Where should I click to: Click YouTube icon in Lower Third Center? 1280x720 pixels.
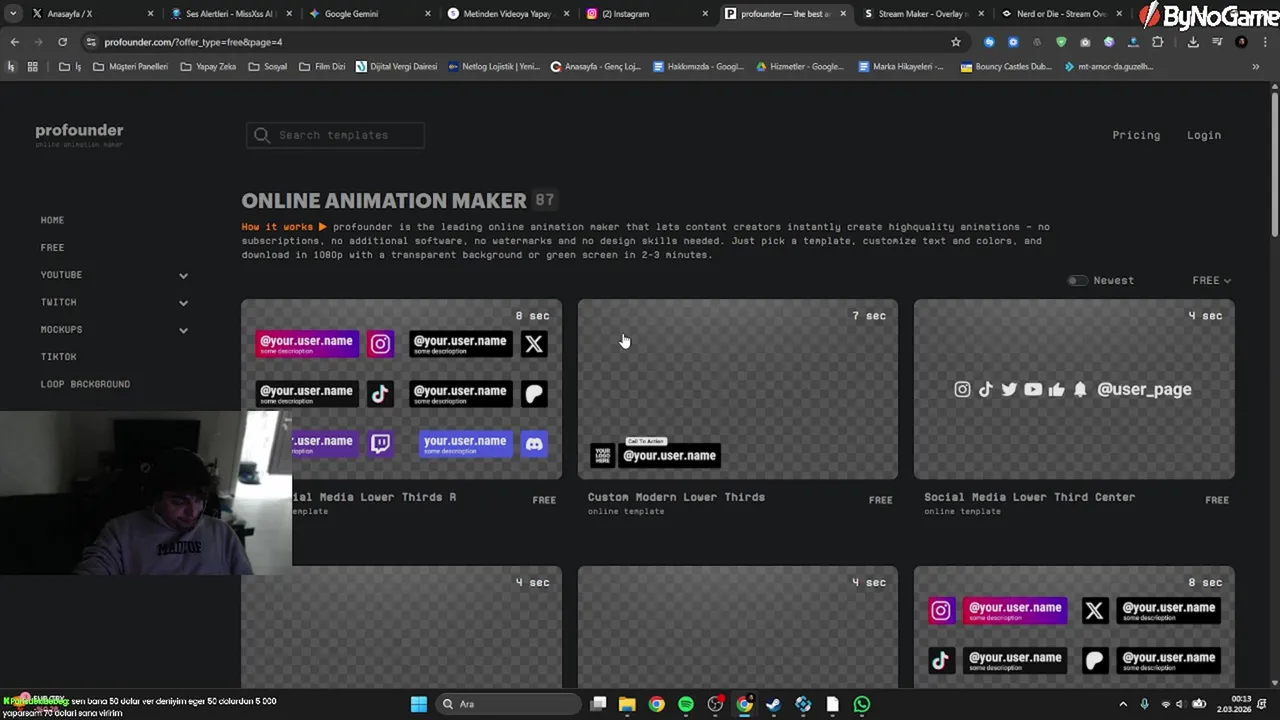pyautogui.click(x=1033, y=390)
